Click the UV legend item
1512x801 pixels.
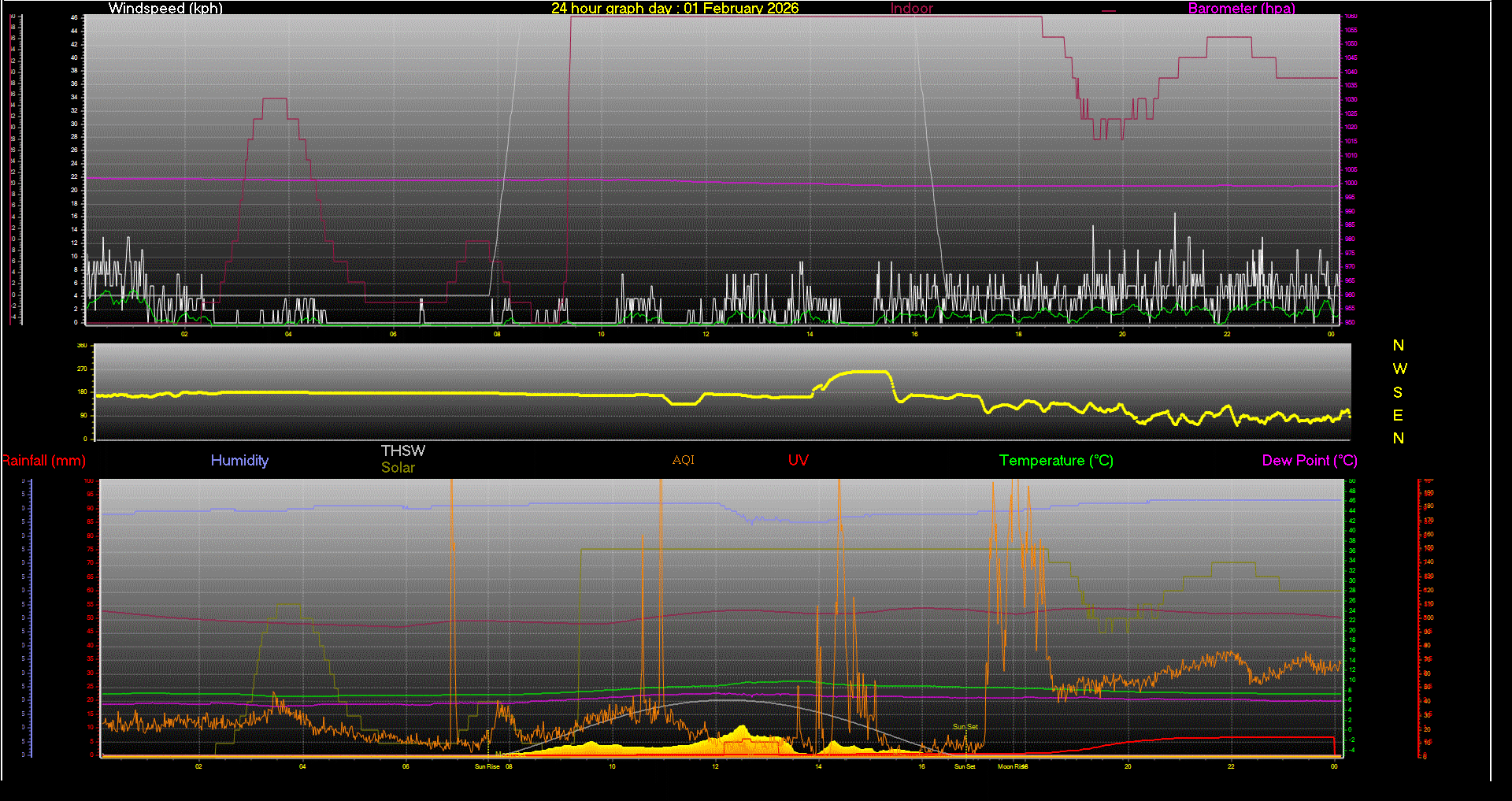tap(798, 461)
